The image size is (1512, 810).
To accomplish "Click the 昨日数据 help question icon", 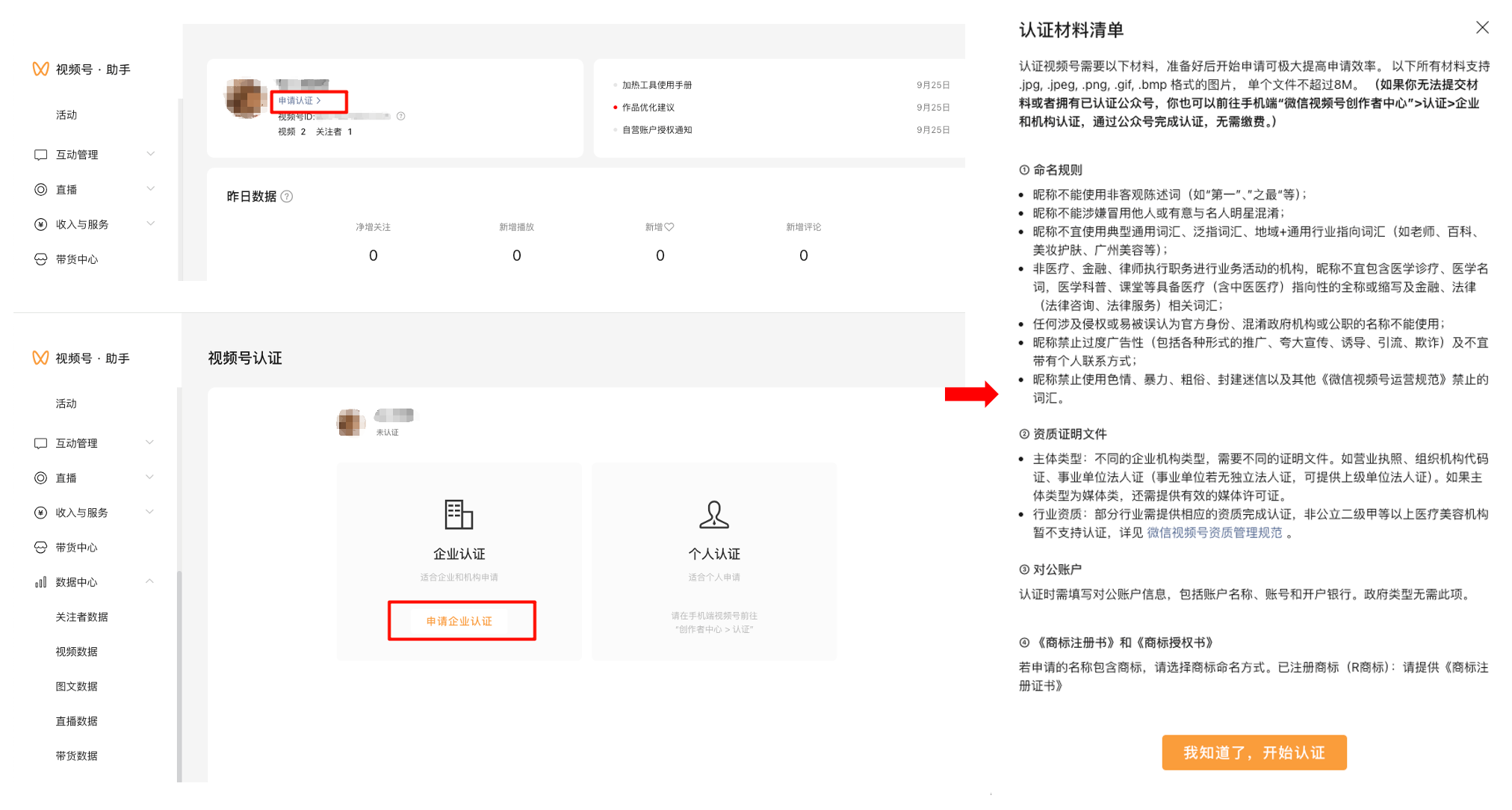I will point(287,197).
